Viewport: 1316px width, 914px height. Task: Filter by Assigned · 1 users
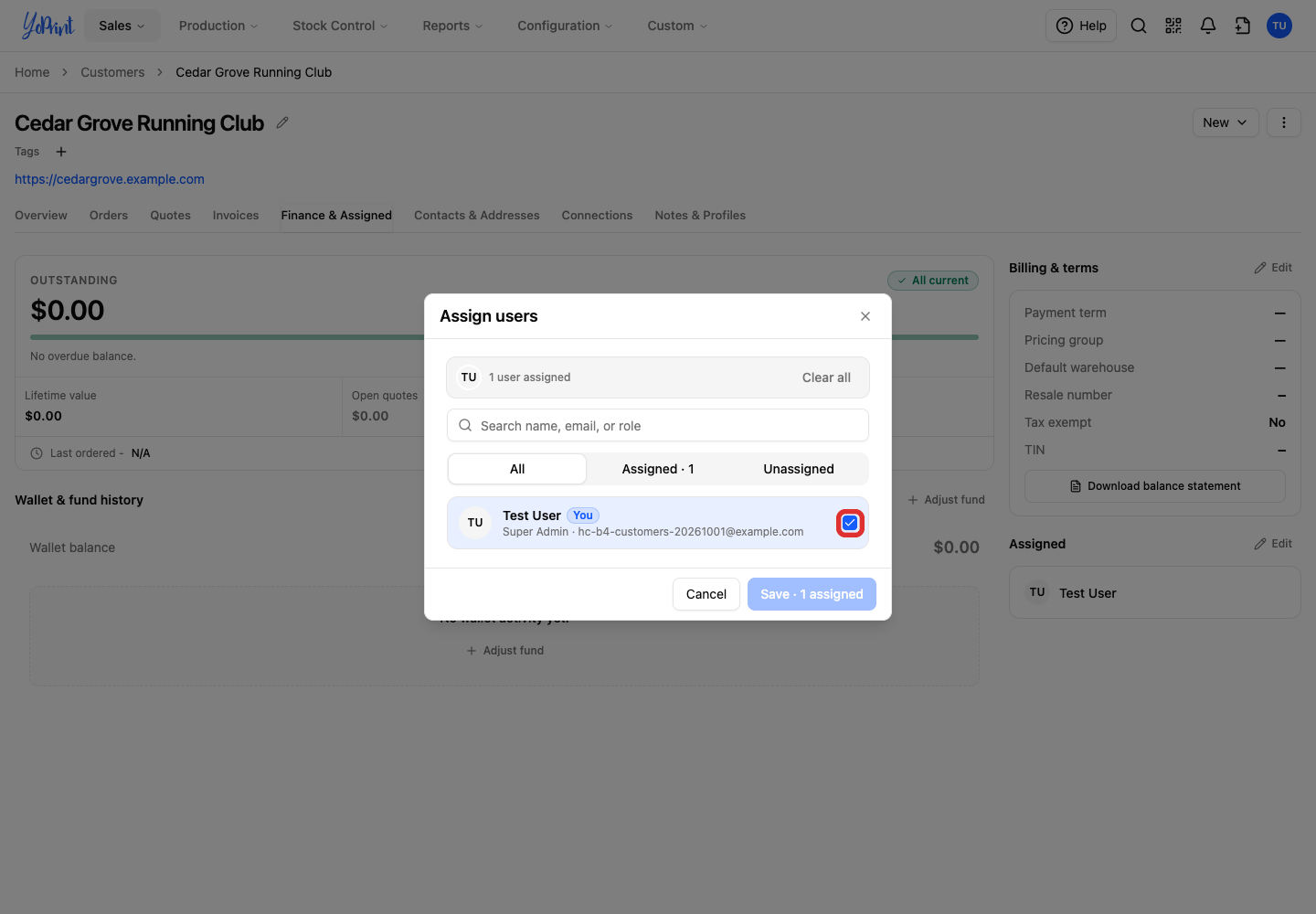658,469
